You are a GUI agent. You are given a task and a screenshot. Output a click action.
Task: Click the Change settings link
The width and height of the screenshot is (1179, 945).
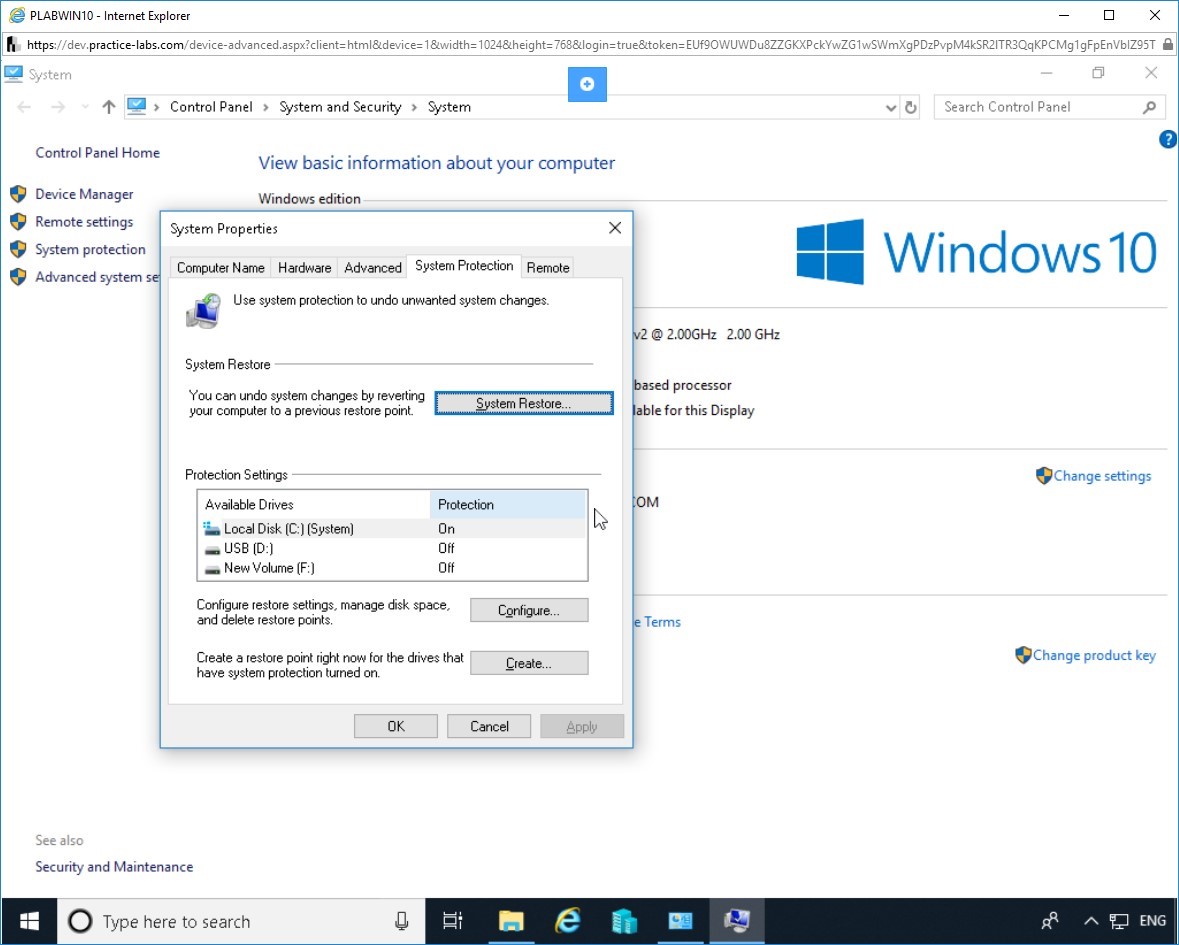coord(1102,476)
